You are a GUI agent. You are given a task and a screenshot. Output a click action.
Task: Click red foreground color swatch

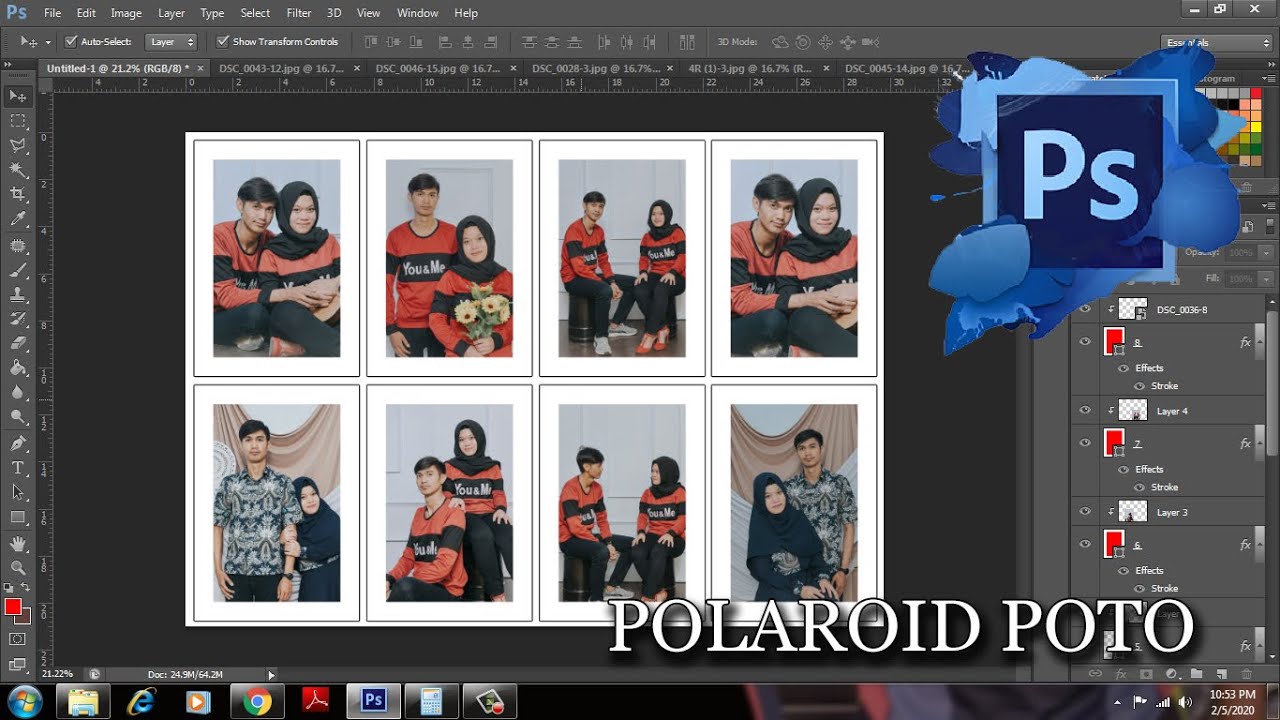[12, 607]
